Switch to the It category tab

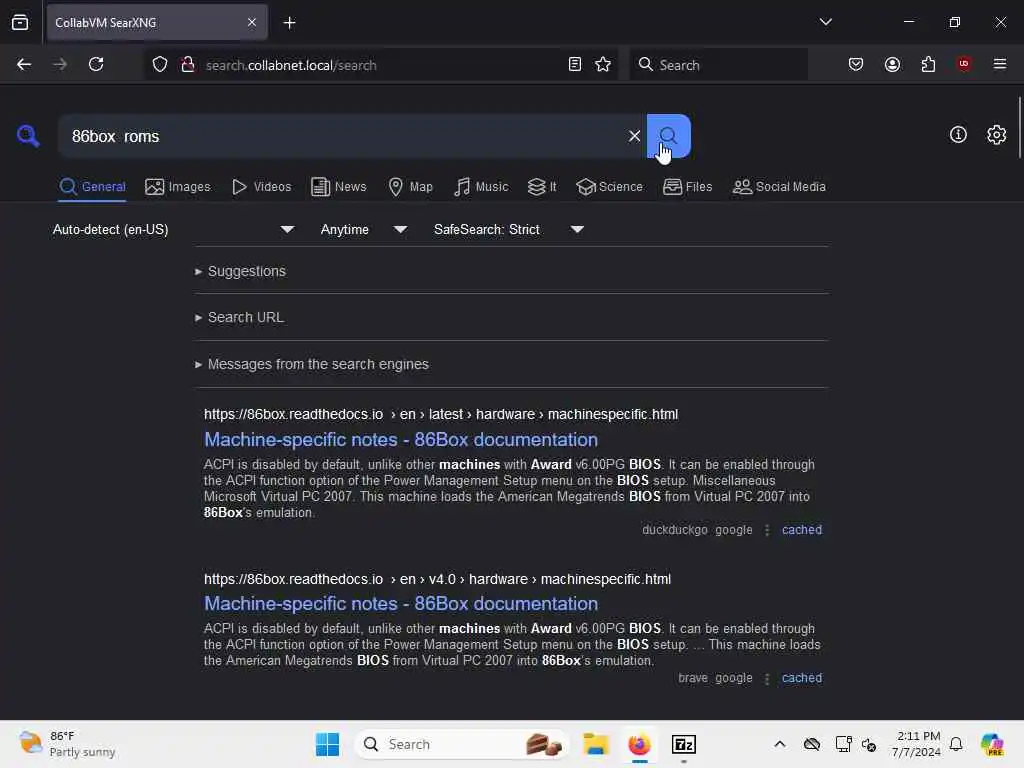coord(542,187)
